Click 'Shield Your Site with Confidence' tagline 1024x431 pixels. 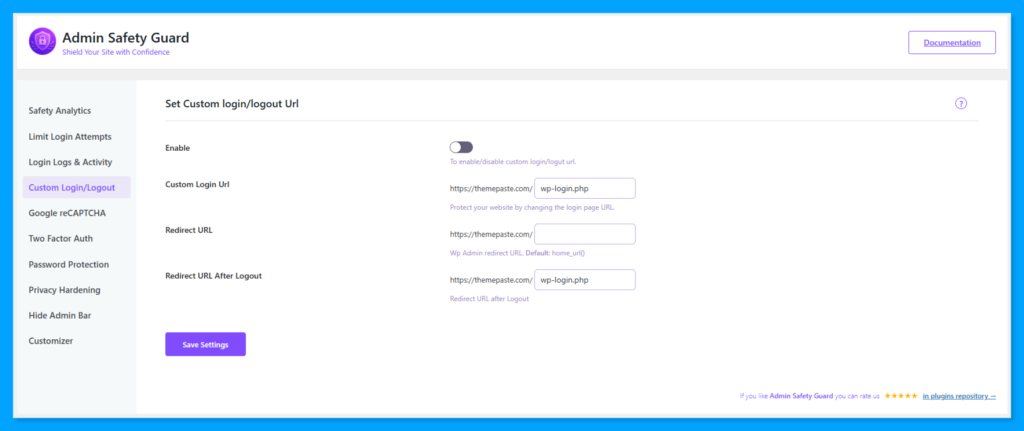(116, 52)
